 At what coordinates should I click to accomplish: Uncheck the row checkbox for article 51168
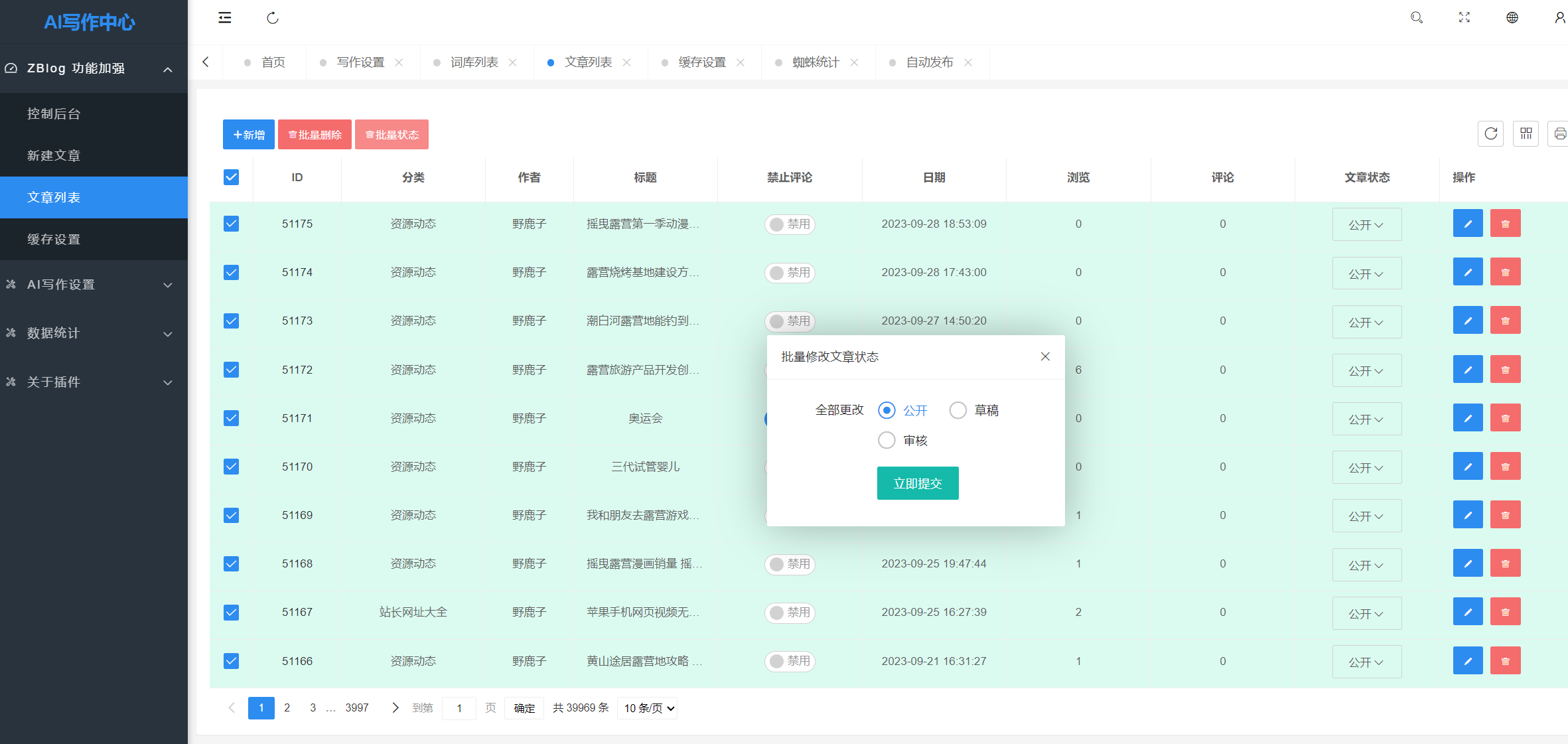(231, 563)
